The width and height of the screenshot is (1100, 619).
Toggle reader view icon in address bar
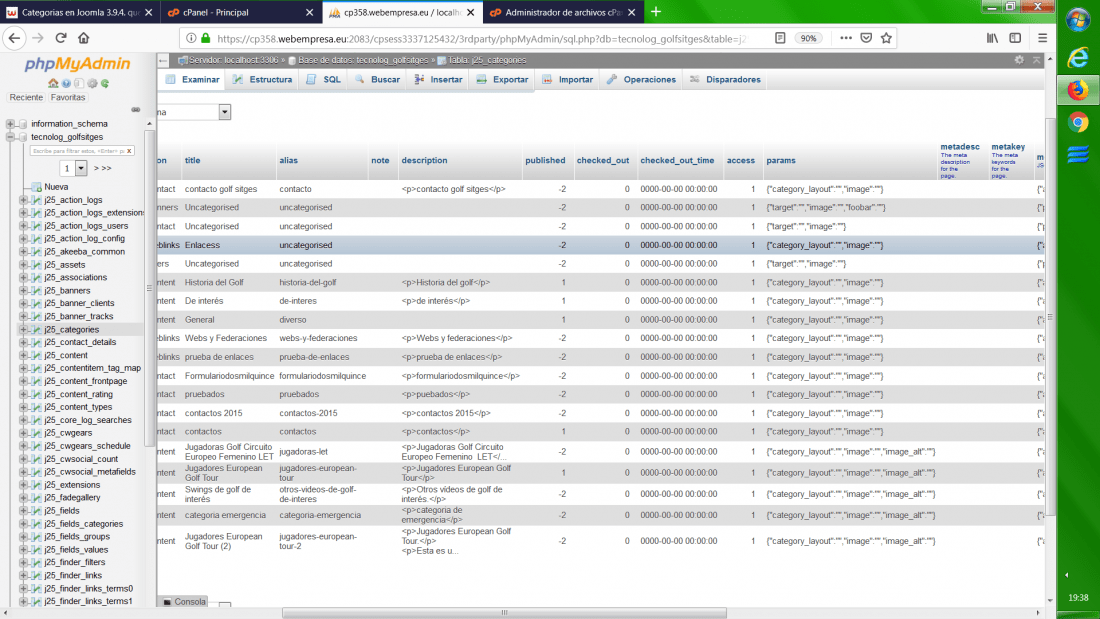(x=779, y=38)
